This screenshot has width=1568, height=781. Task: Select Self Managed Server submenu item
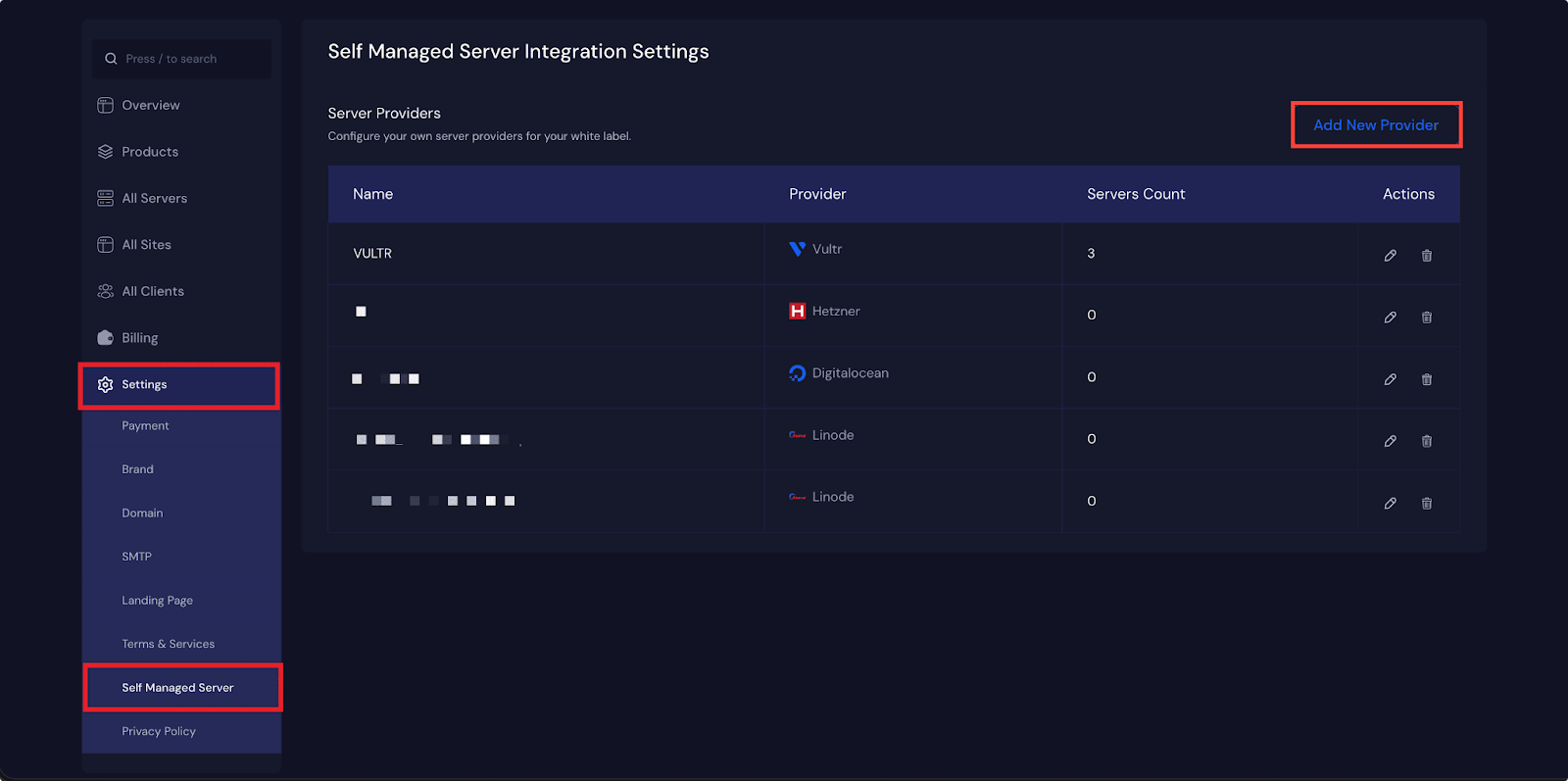[177, 688]
